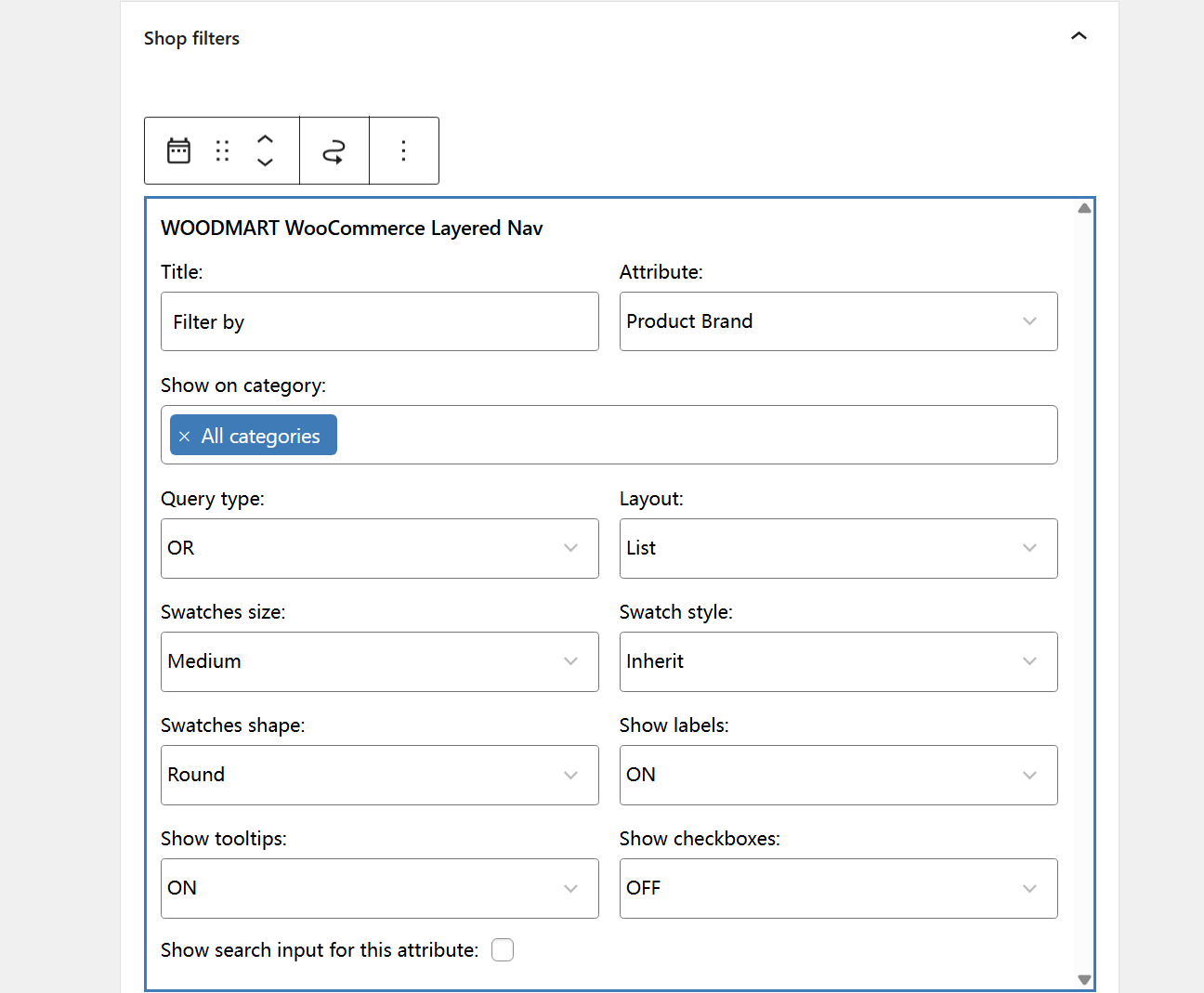Move block down with the down arrow
Image resolution: width=1204 pixels, height=993 pixels.
(265, 162)
